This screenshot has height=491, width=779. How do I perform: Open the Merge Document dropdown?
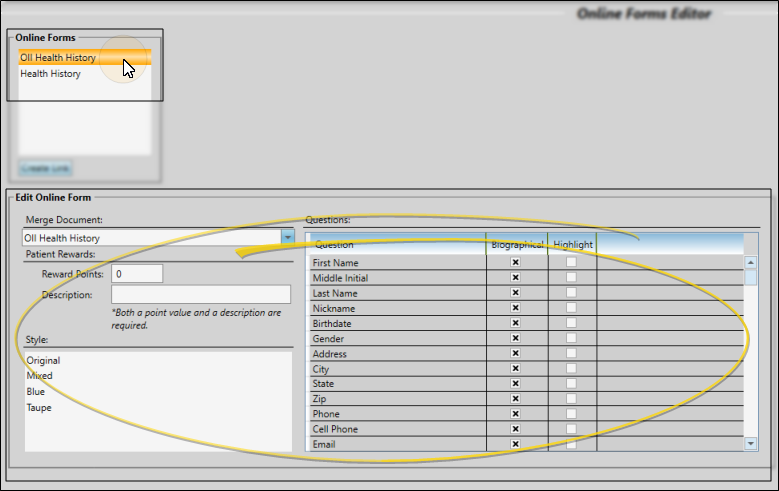pyautogui.click(x=288, y=238)
